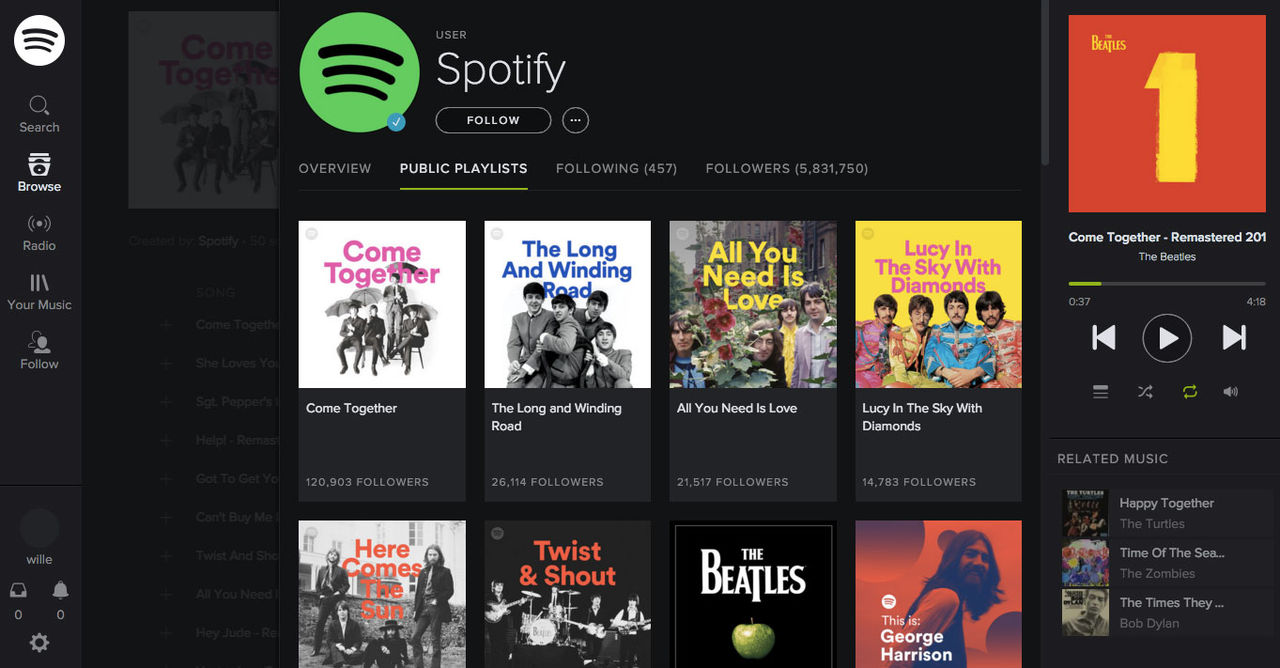Open the Follow section in sidebar
This screenshot has height=668, width=1280.
pyautogui.click(x=39, y=350)
